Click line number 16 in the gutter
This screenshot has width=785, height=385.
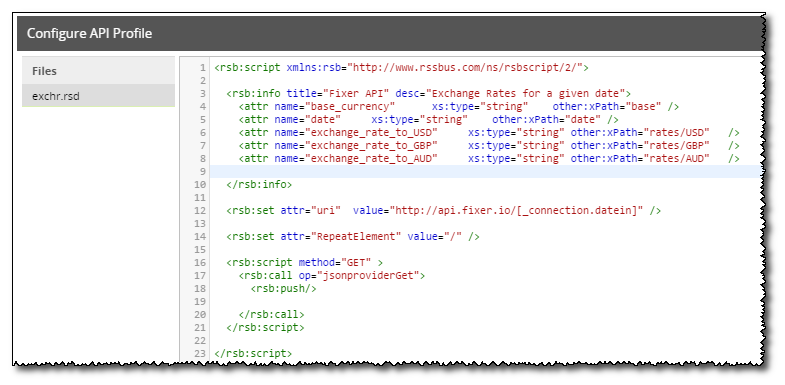(x=200, y=263)
